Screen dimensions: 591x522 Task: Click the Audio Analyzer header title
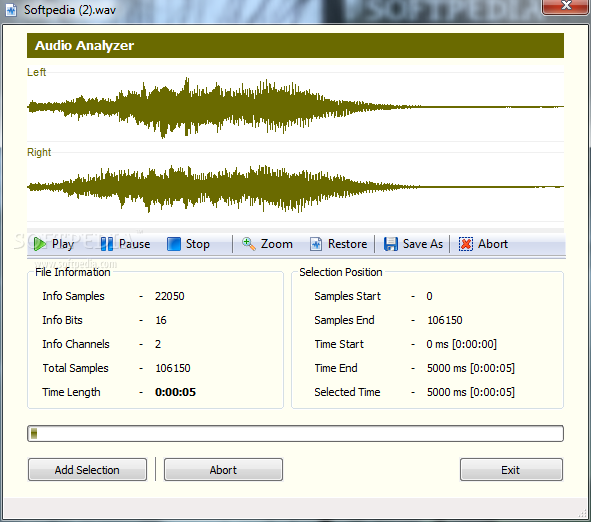[84, 46]
